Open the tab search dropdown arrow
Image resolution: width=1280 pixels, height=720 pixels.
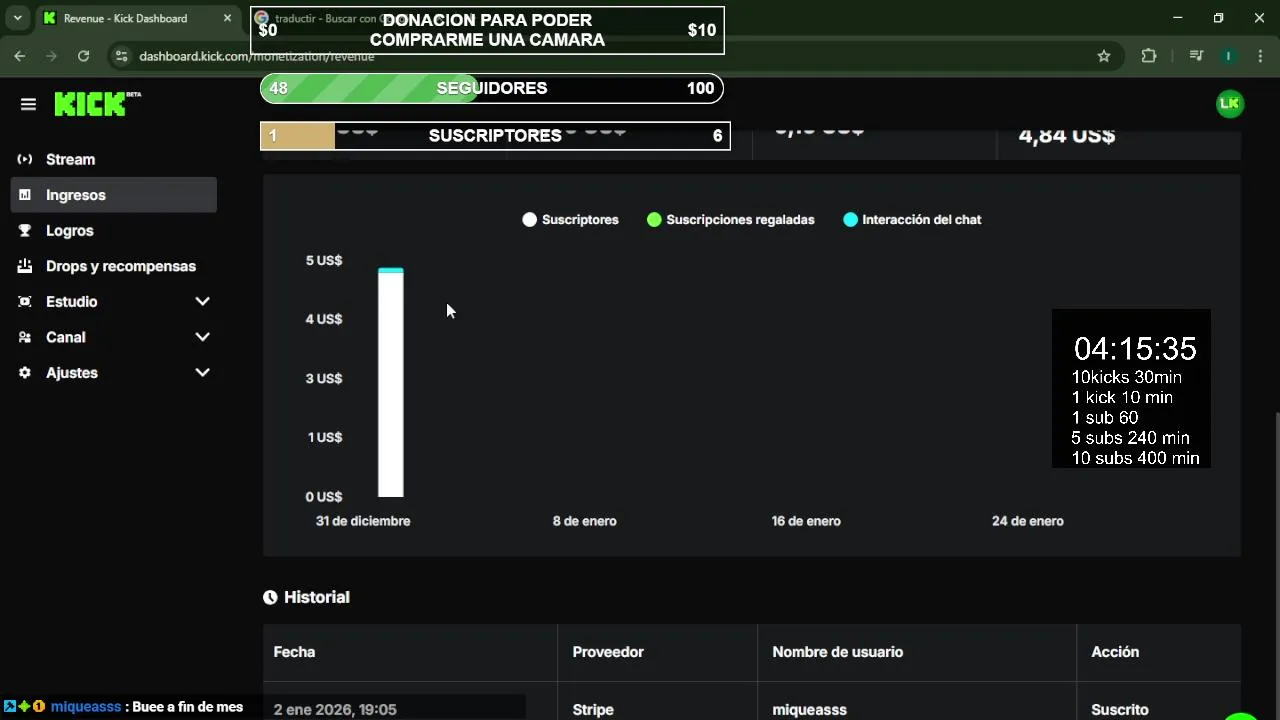18,18
